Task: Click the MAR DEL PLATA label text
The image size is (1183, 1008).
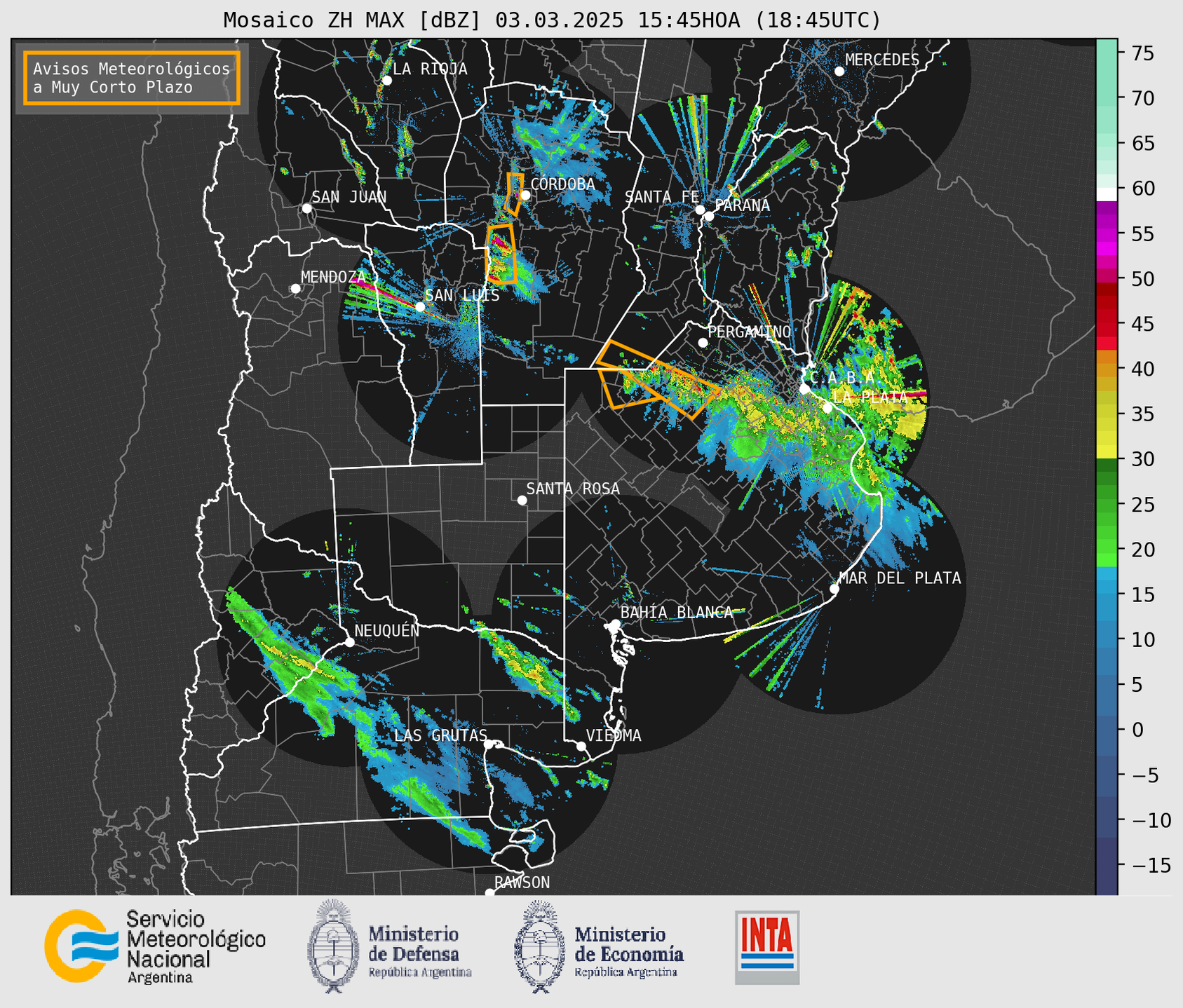Action: tap(900, 578)
